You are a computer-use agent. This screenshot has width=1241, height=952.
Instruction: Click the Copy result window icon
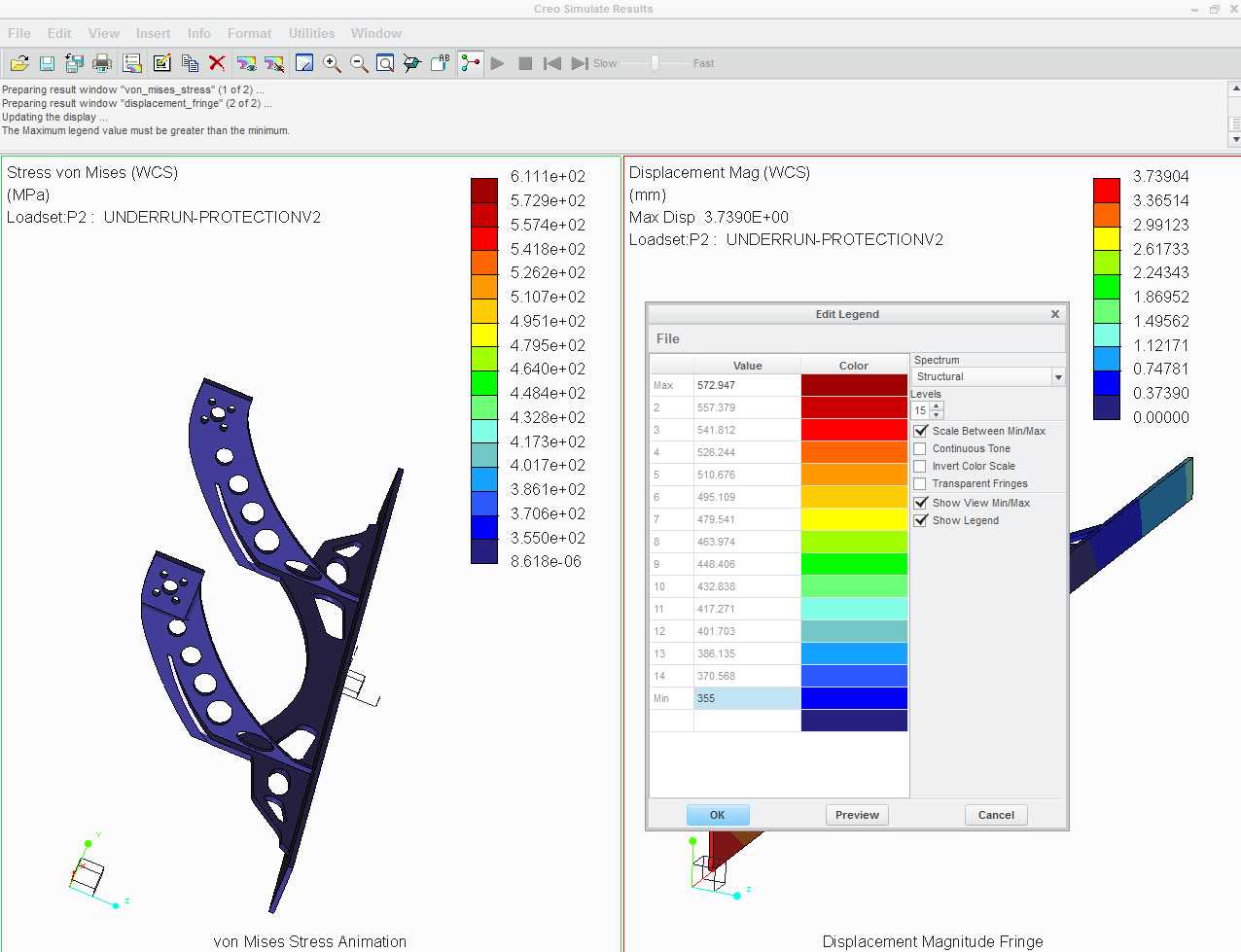[190, 63]
